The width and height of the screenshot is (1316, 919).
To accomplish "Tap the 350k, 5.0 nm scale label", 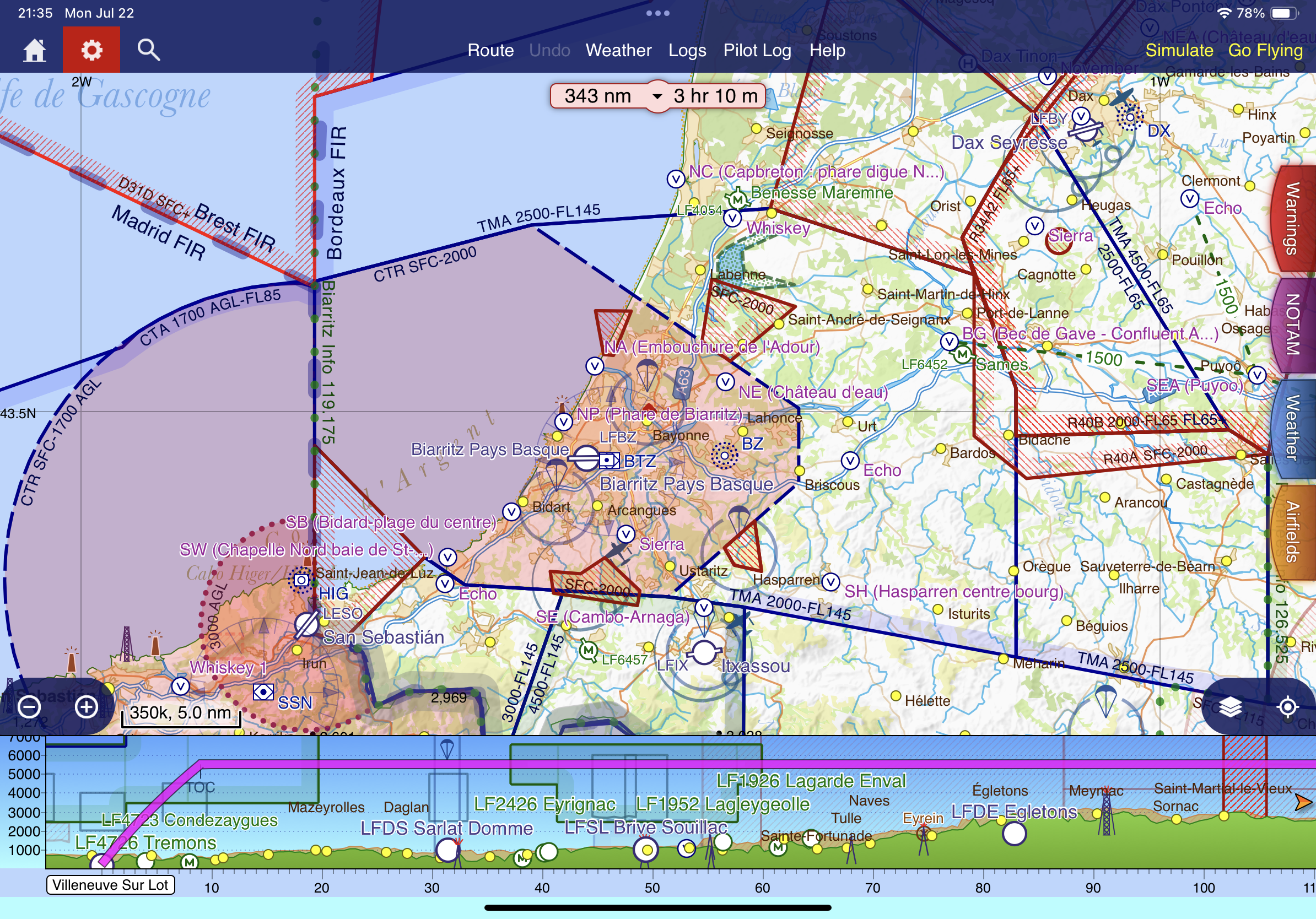I will [181, 712].
